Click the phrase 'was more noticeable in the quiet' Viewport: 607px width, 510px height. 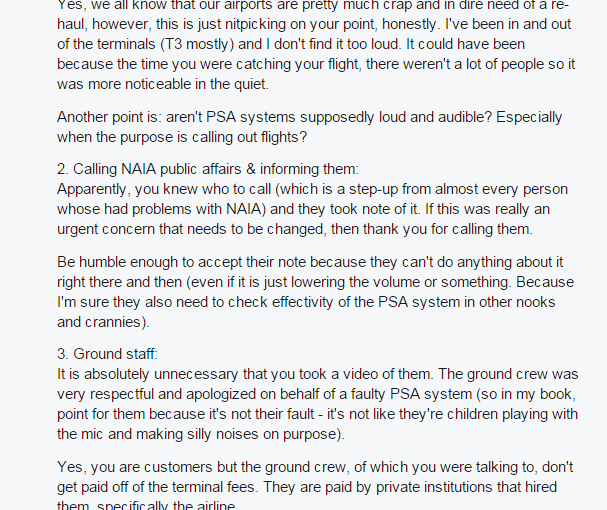pos(163,84)
